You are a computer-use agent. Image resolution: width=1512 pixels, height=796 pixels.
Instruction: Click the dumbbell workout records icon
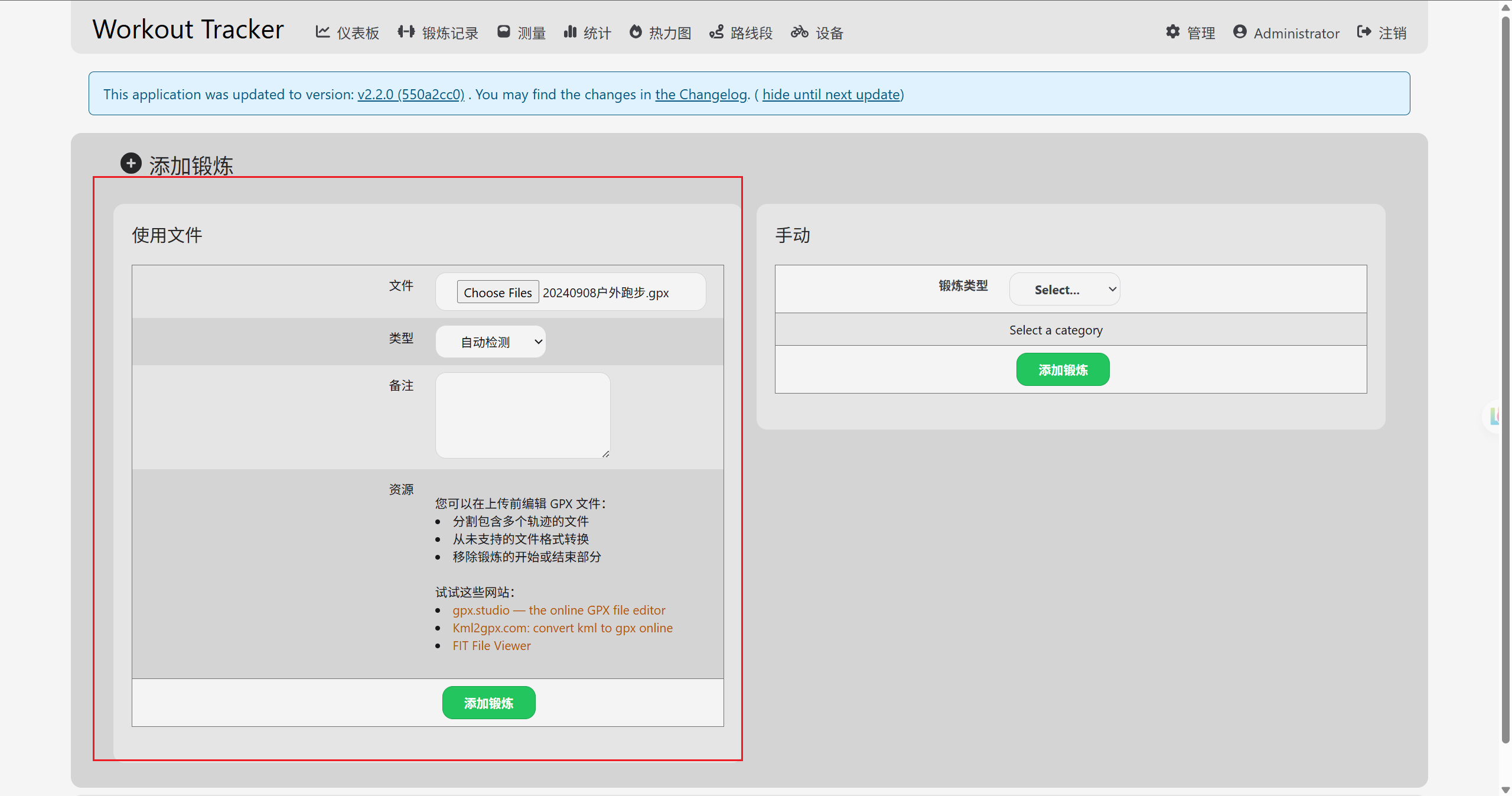point(406,32)
